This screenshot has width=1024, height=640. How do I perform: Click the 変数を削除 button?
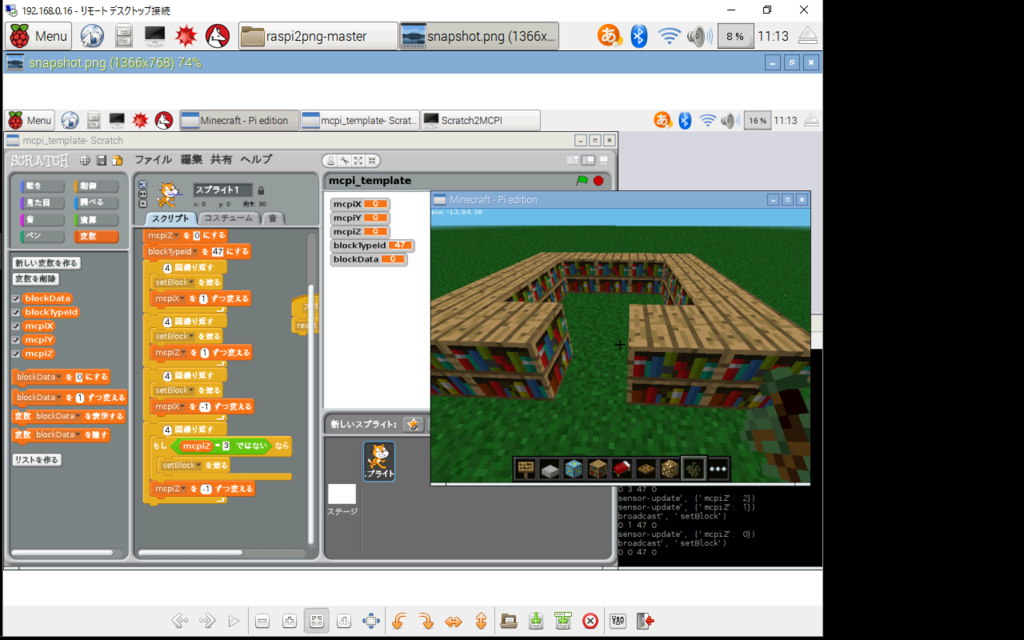(36, 279)
